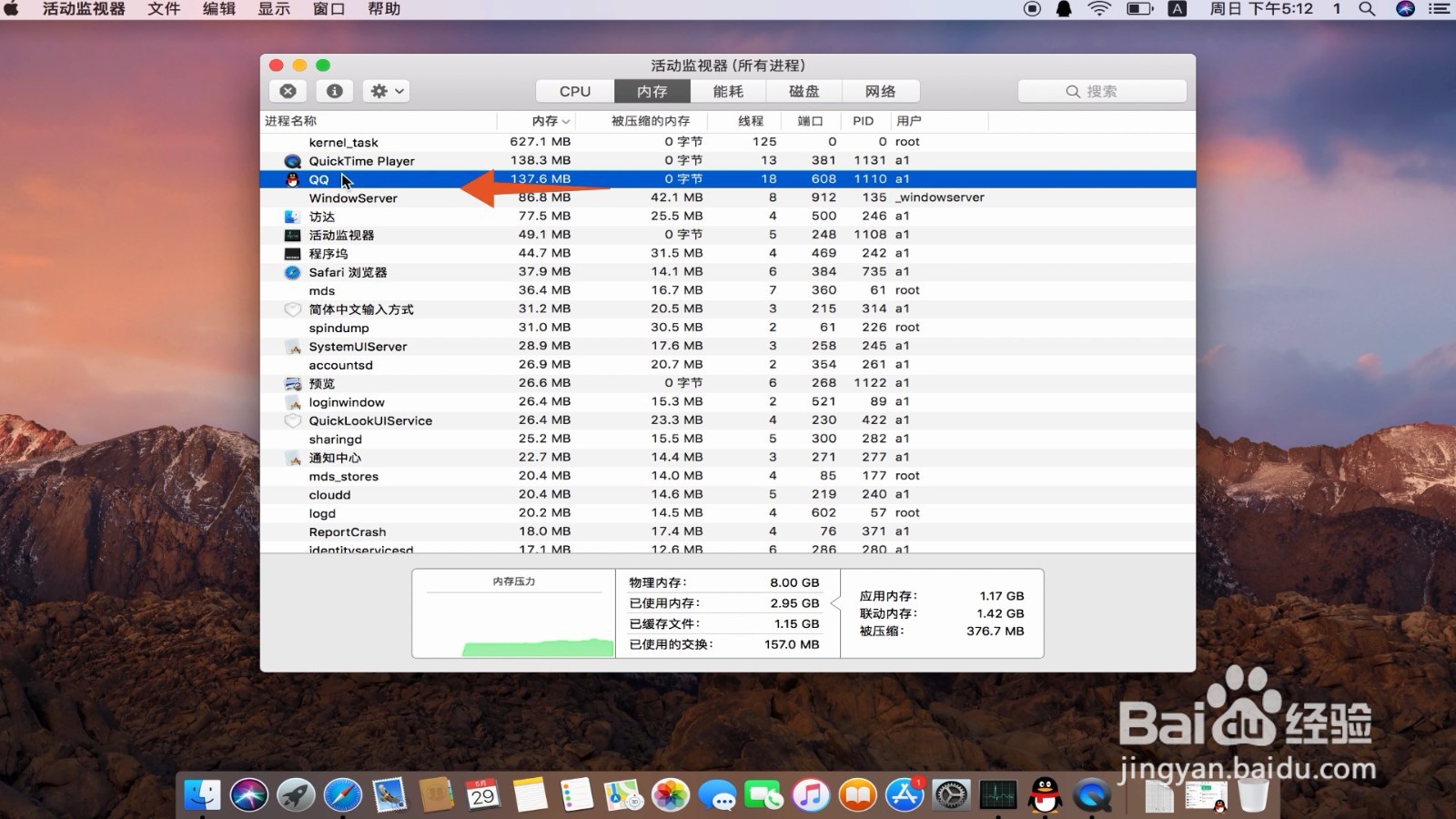The image size is (1456, 819).
Task: Open System Preferences from the Dock
Action: (x=951, y=794)
